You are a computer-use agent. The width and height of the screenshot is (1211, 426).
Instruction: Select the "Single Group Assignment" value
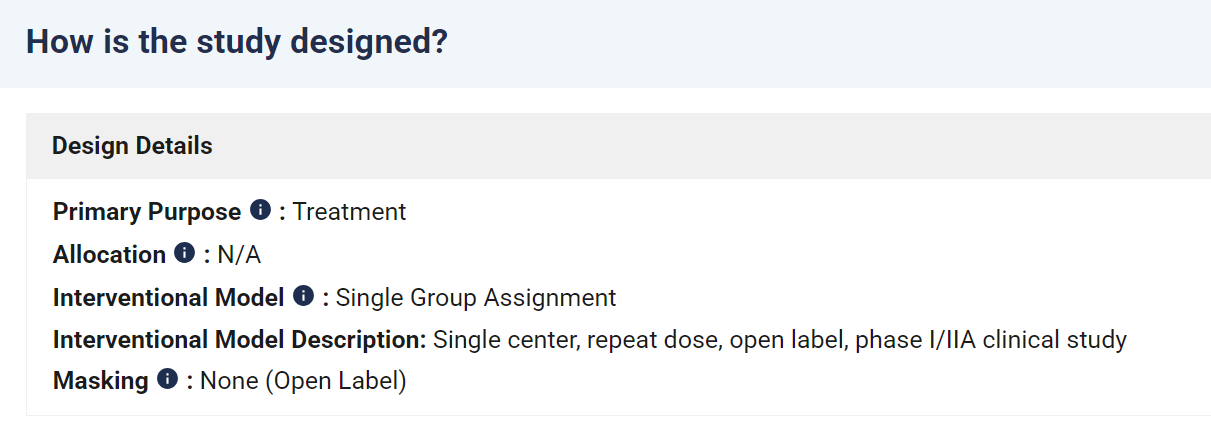pyautogui.click(x=476, y=298)
